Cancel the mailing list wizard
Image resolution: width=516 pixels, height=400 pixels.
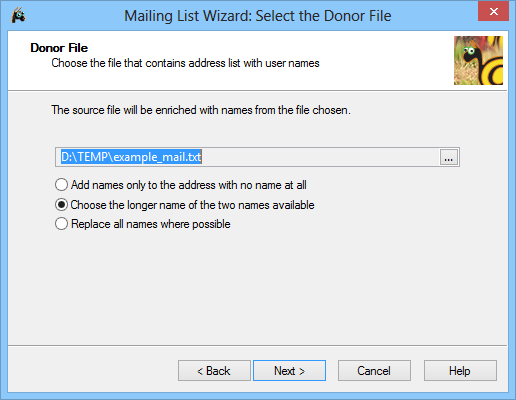(x=374, y=370)
